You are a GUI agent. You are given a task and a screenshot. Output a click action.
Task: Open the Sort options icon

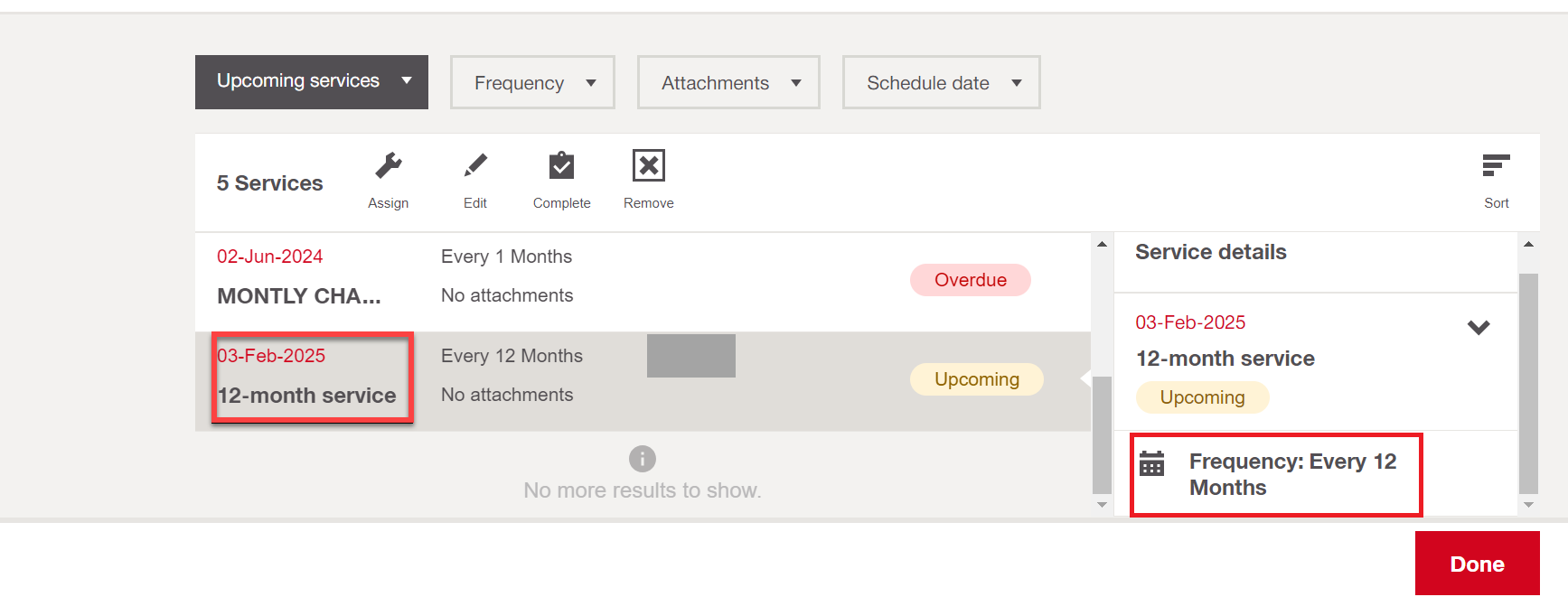[x=1497, y=165]
